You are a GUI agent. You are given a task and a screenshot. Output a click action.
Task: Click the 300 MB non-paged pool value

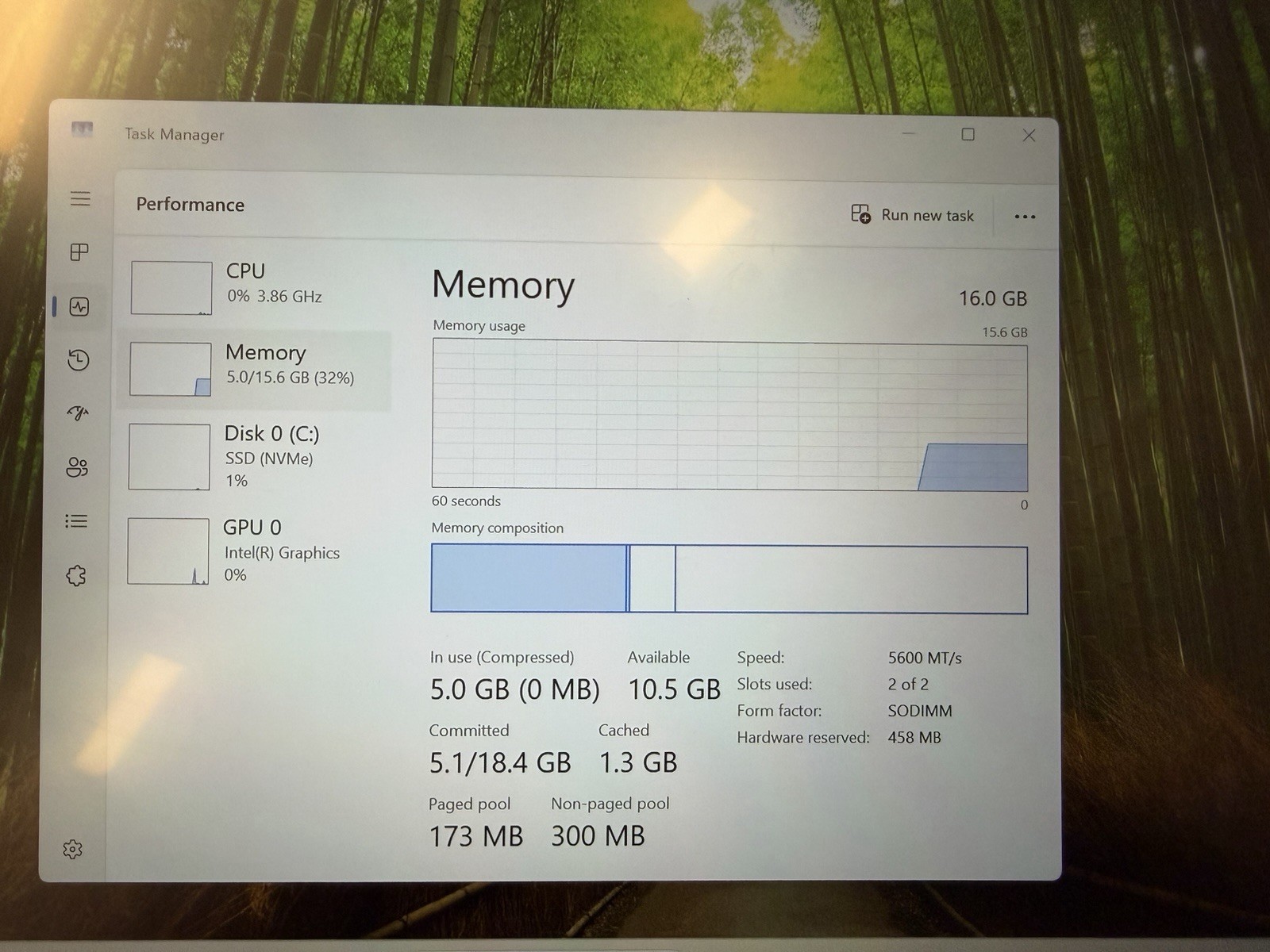(x=598, y=836)
